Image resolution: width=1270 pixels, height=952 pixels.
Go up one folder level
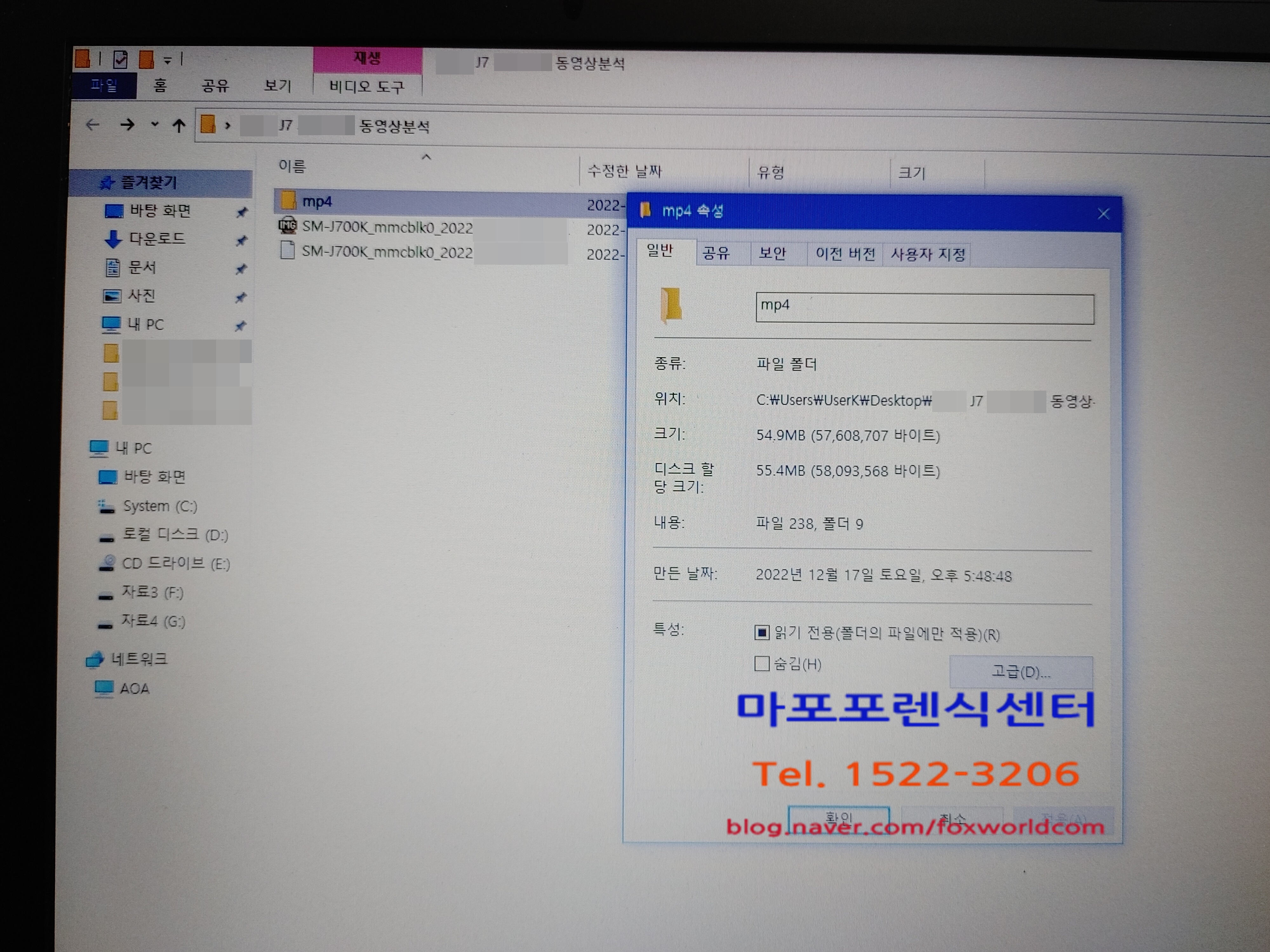pyautogui.click(x=179, y=125)
